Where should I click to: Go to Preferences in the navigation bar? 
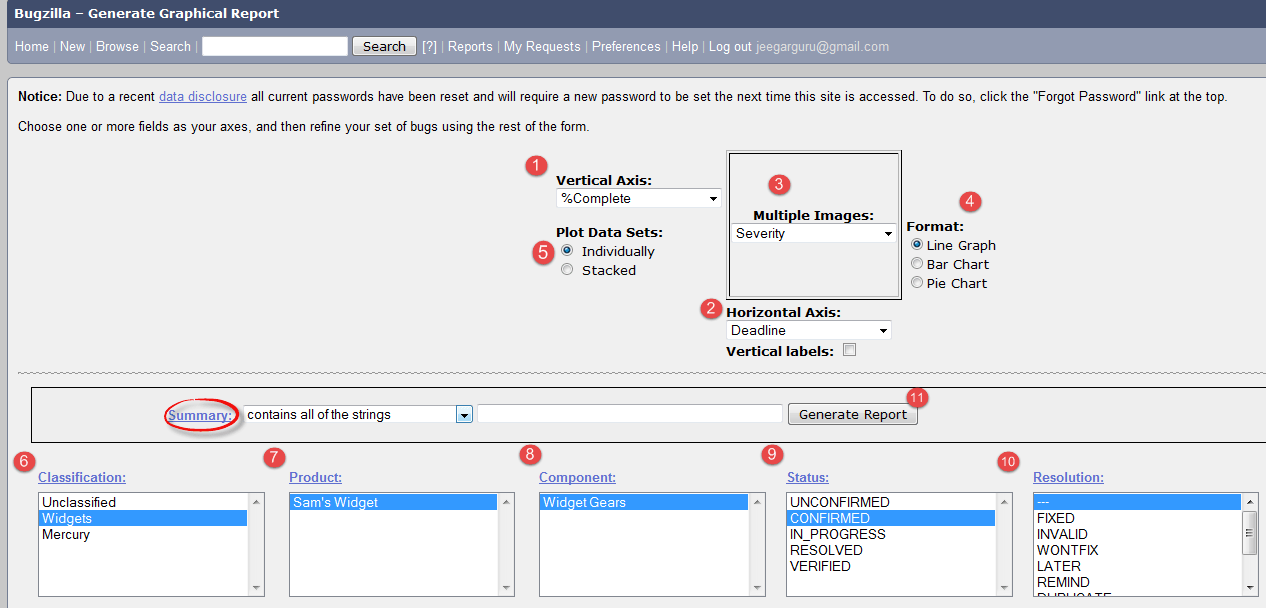click(x=626, y=47)
